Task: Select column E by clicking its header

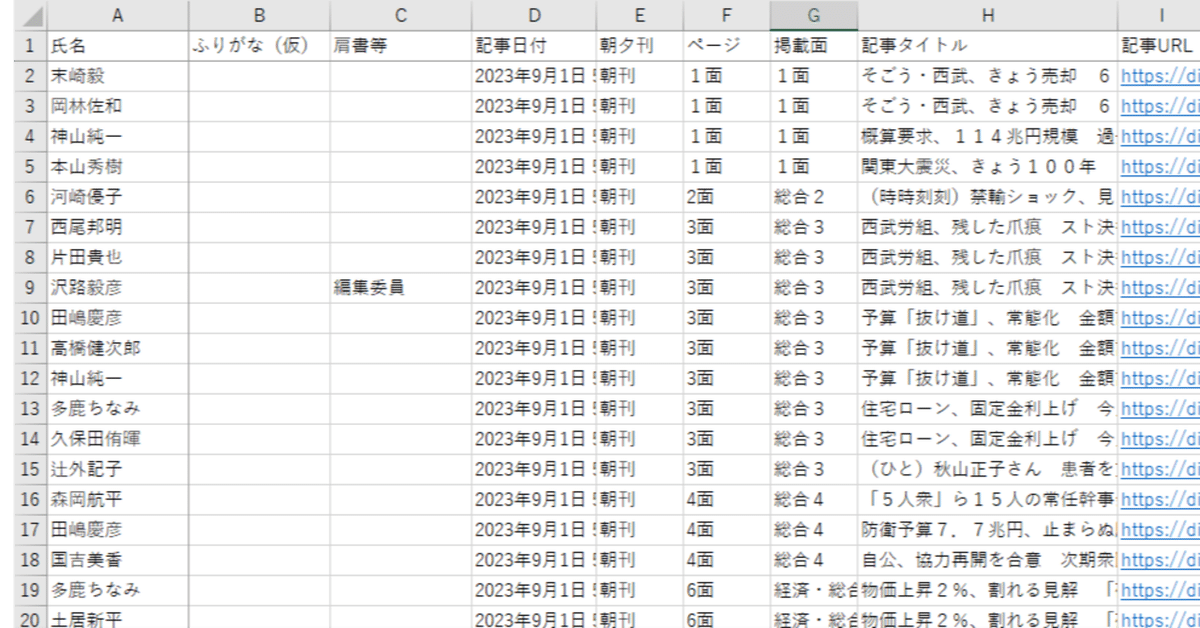Action: point(639,14)
